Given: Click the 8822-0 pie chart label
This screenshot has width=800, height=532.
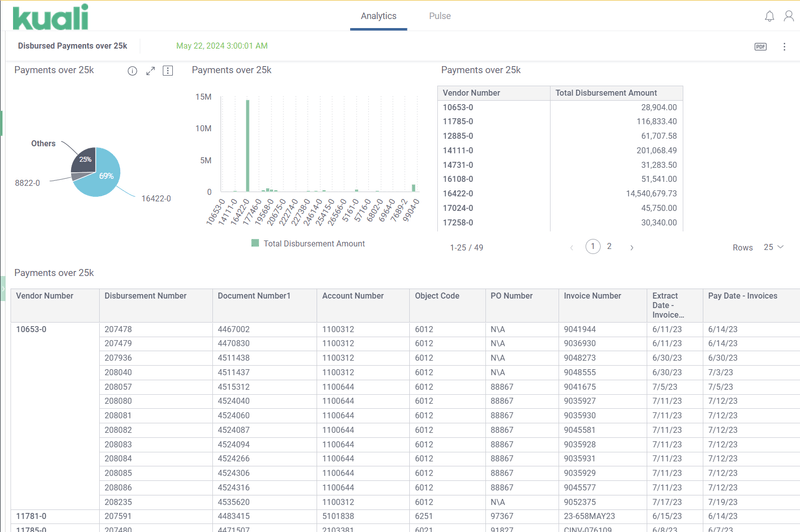Looking at the screenshot, I should [x=28, y=183].
